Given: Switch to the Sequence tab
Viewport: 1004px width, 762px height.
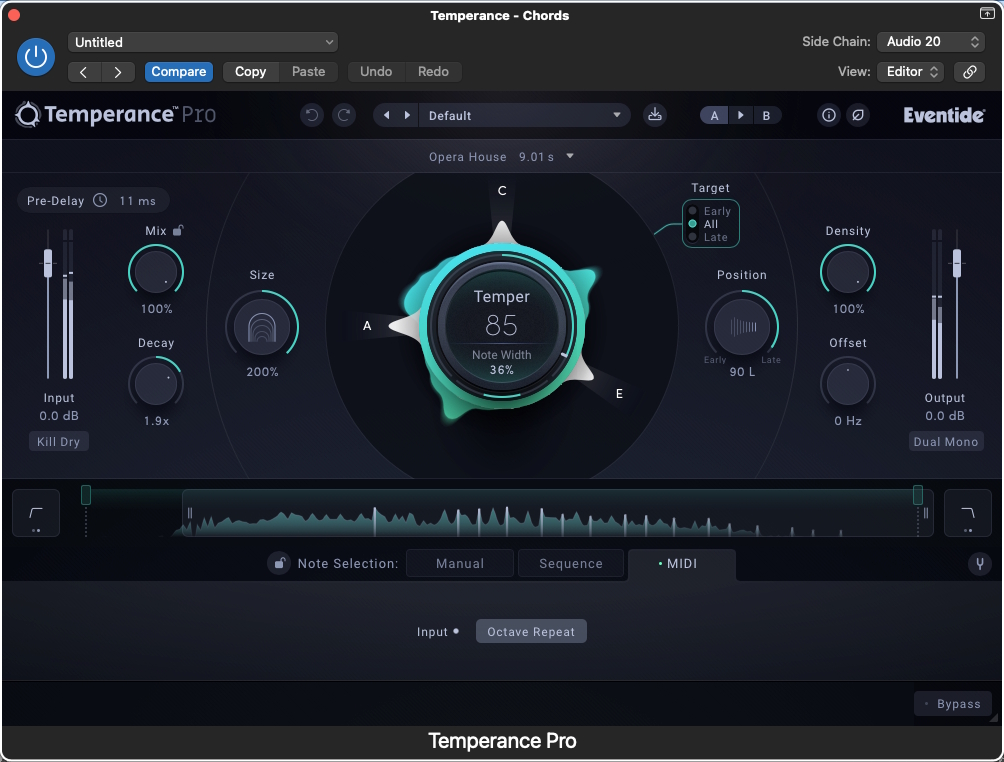Looking at the screenshot, I should pyautogui.click(x=570, y=564).
